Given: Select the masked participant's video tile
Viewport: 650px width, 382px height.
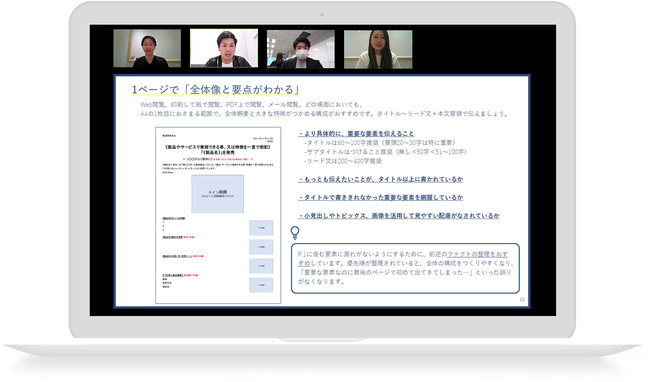Looking at the screenshot, I should pos(301,49).
